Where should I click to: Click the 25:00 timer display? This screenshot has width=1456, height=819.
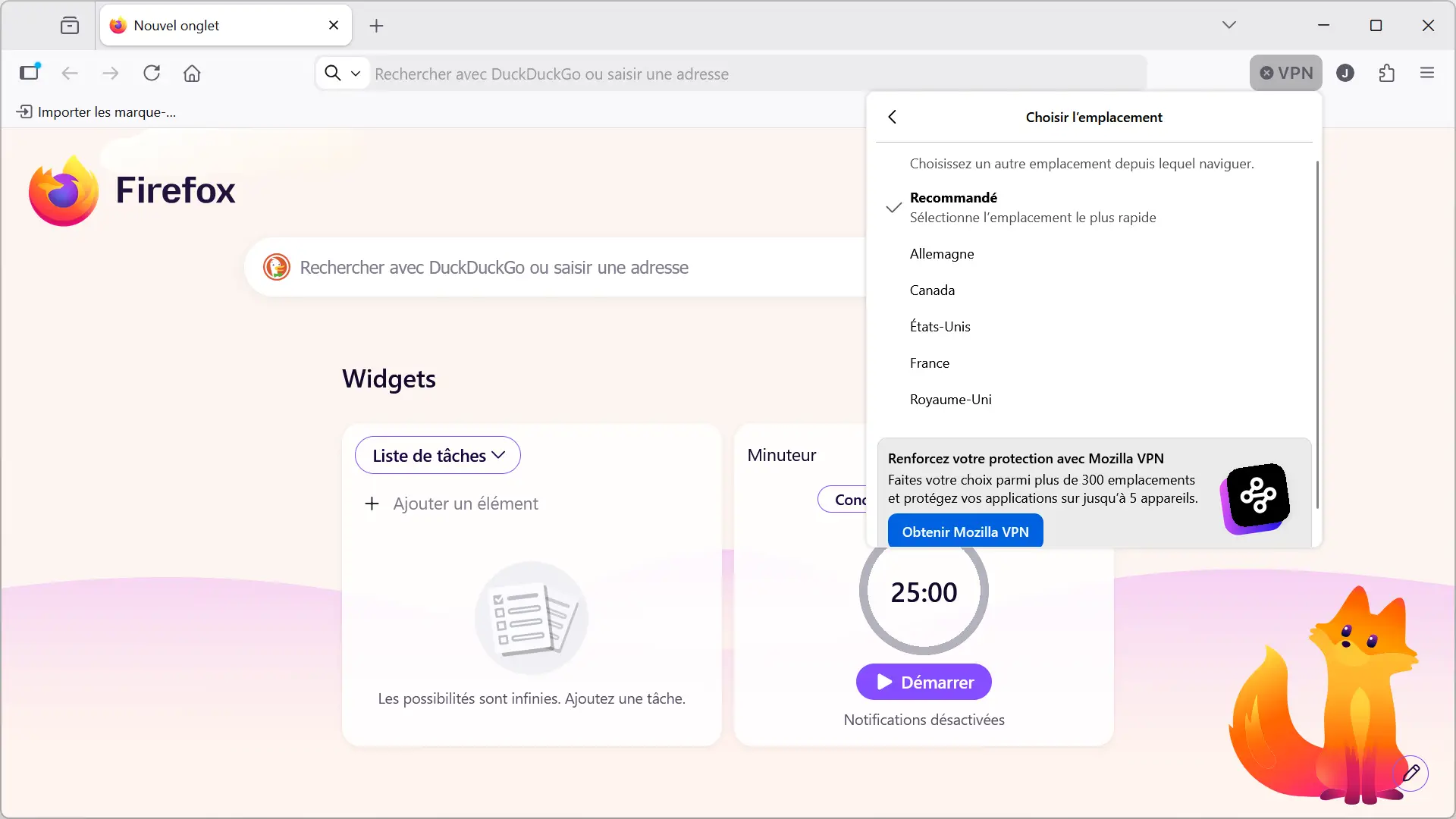924,592
